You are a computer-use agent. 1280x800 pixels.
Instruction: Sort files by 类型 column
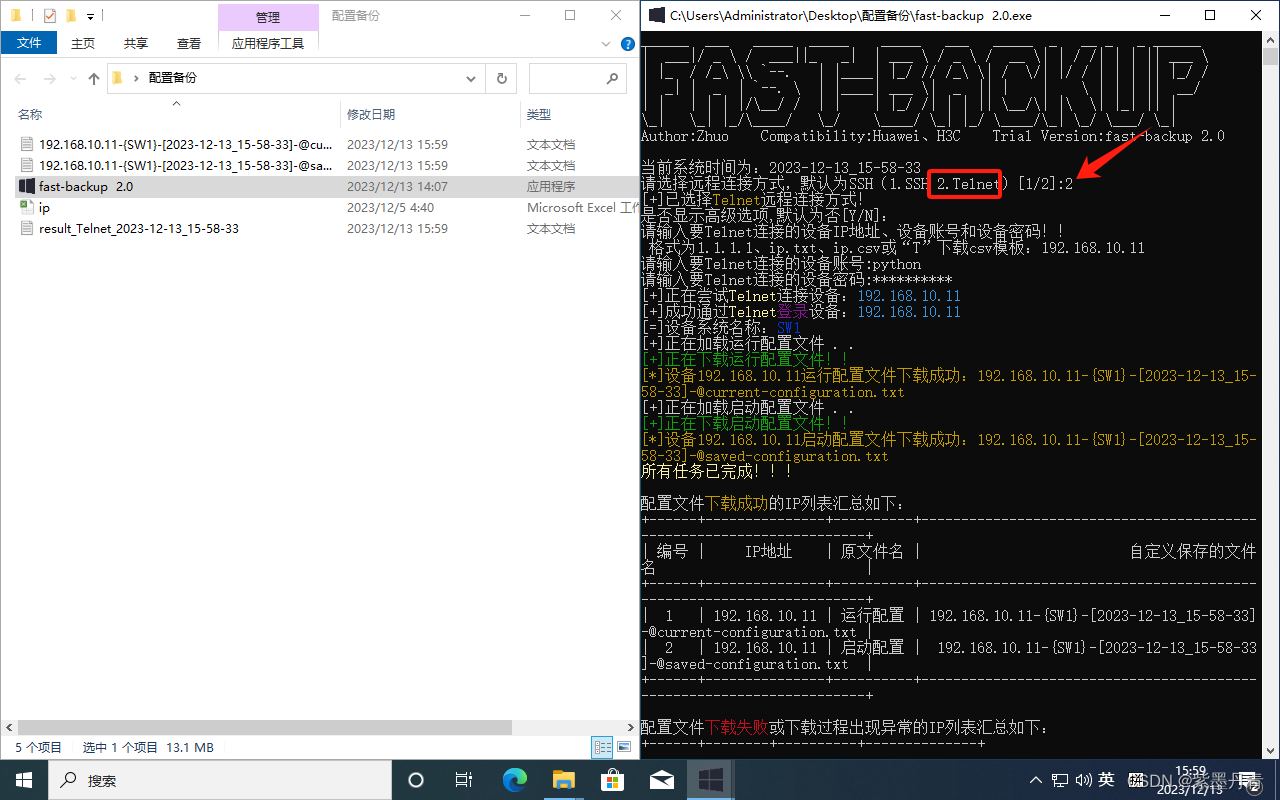(x=539, y=114)
